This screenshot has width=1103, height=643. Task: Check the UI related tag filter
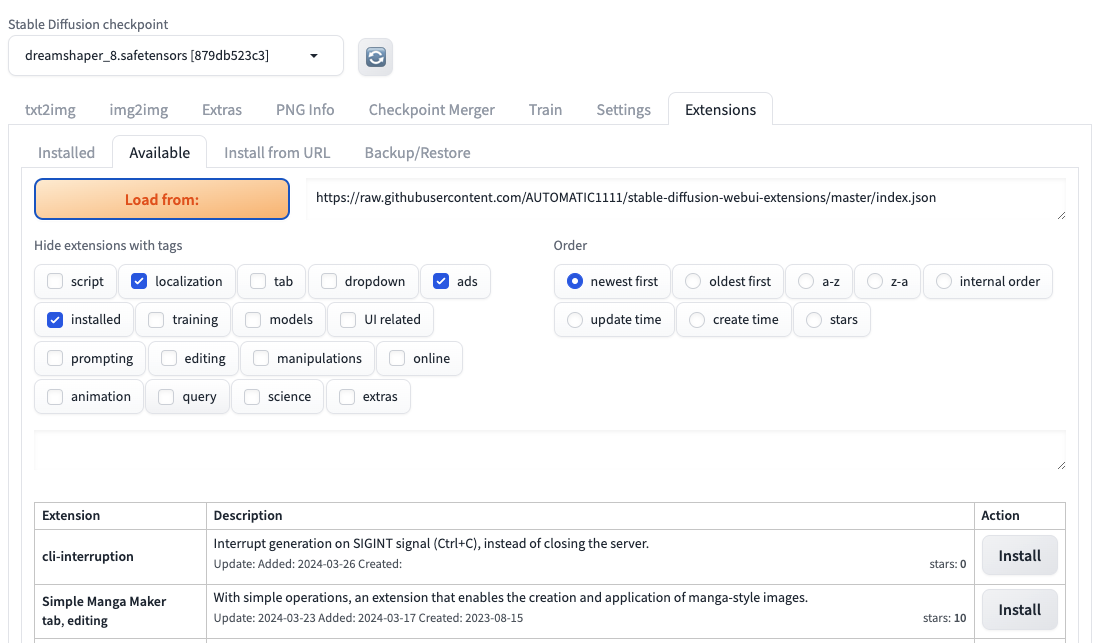tap(348, 320)
